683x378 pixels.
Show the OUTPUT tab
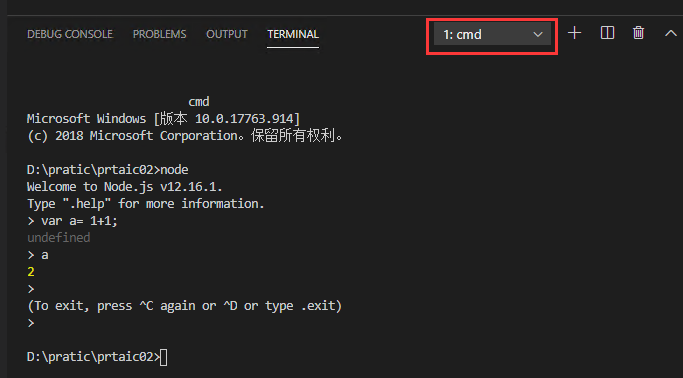(227, 34)
